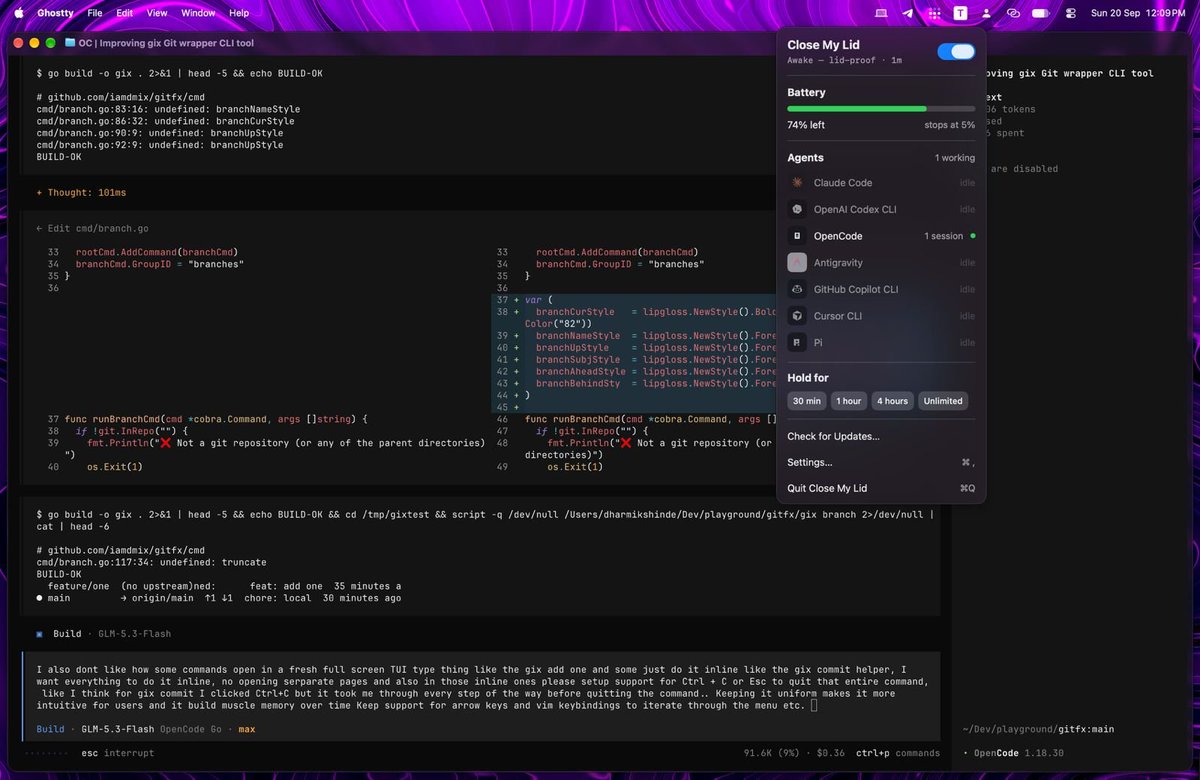Click the green session dot beside OpenCode
The width and height of the screenshot is (1200, 780).
(x=973, y=236)
